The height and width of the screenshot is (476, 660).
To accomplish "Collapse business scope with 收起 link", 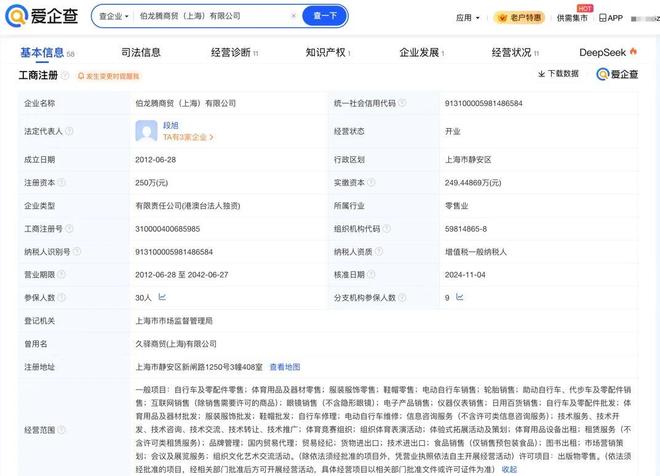I will 509,469.
